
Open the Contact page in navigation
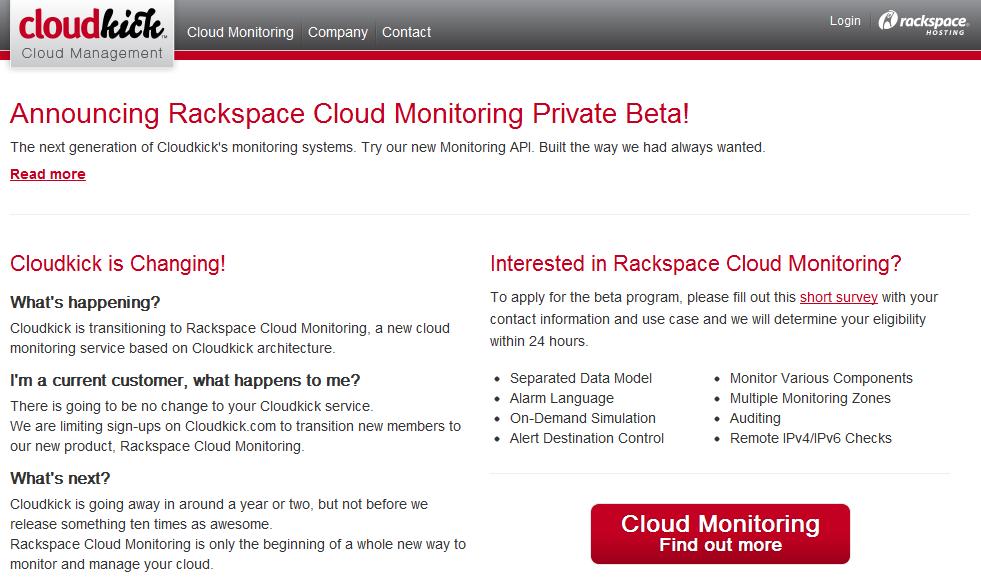(x=407, y=32)
